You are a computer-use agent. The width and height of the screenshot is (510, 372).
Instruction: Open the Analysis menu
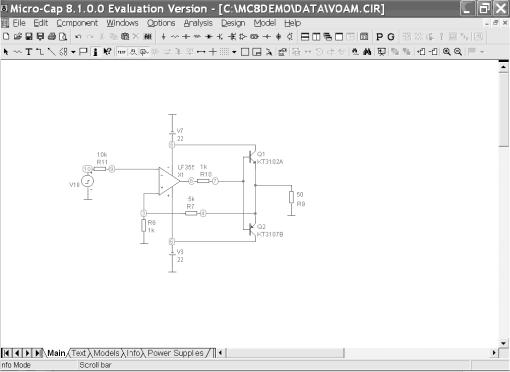[x=198, y=23]
